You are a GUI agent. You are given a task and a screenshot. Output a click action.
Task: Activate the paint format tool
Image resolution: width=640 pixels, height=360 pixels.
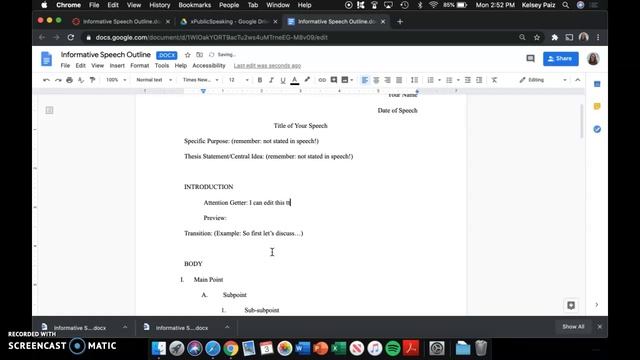[x=92, y=80]
